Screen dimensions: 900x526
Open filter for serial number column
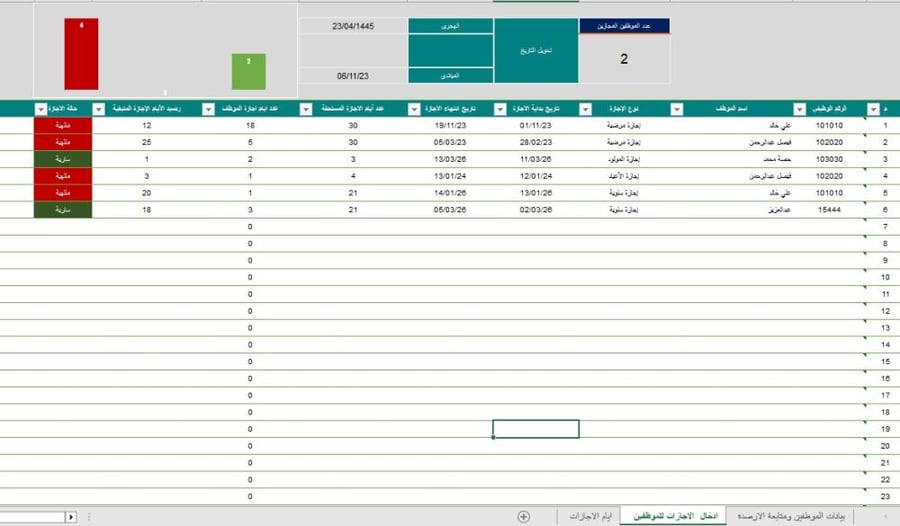(873, 109)
